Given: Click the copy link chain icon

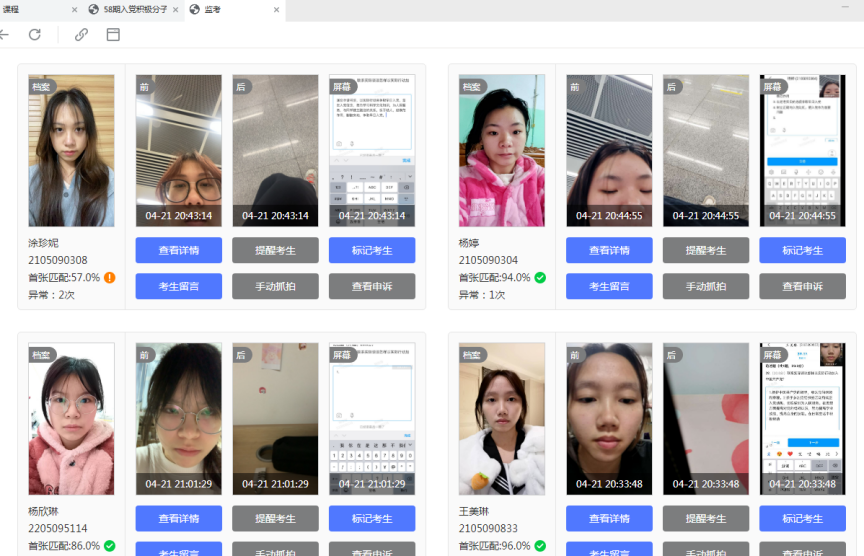Looking at the screenshot, I should coord(82,34).
